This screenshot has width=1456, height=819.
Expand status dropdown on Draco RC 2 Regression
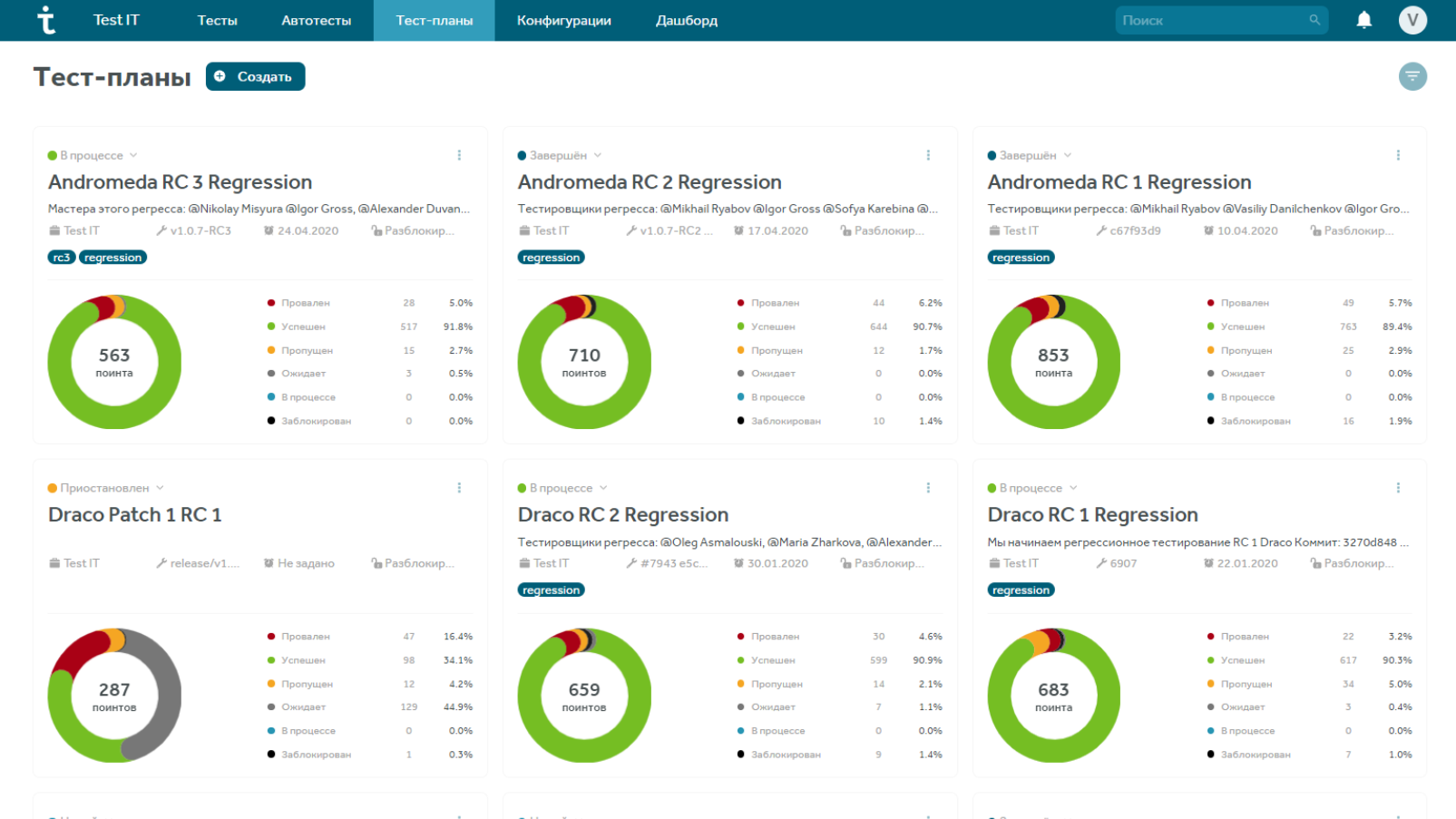tap(603, 488)
